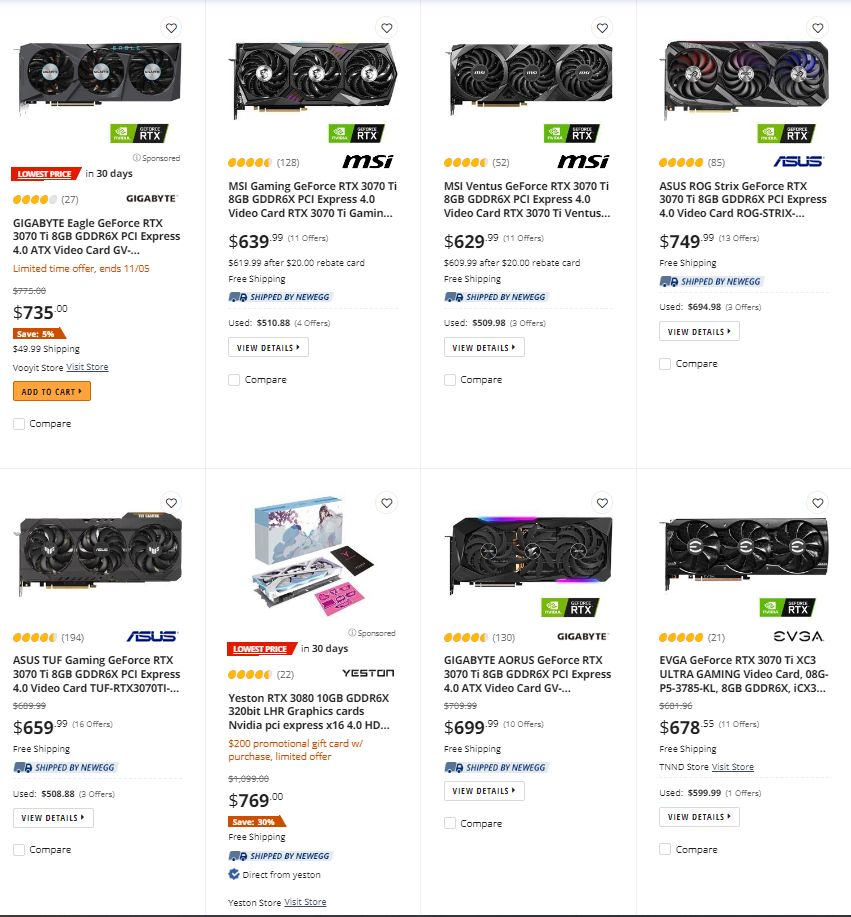The image size is (851, 917).
Task: Tick Compare for the GIGABYTE AORUS listing
Action: coord(449,823)
